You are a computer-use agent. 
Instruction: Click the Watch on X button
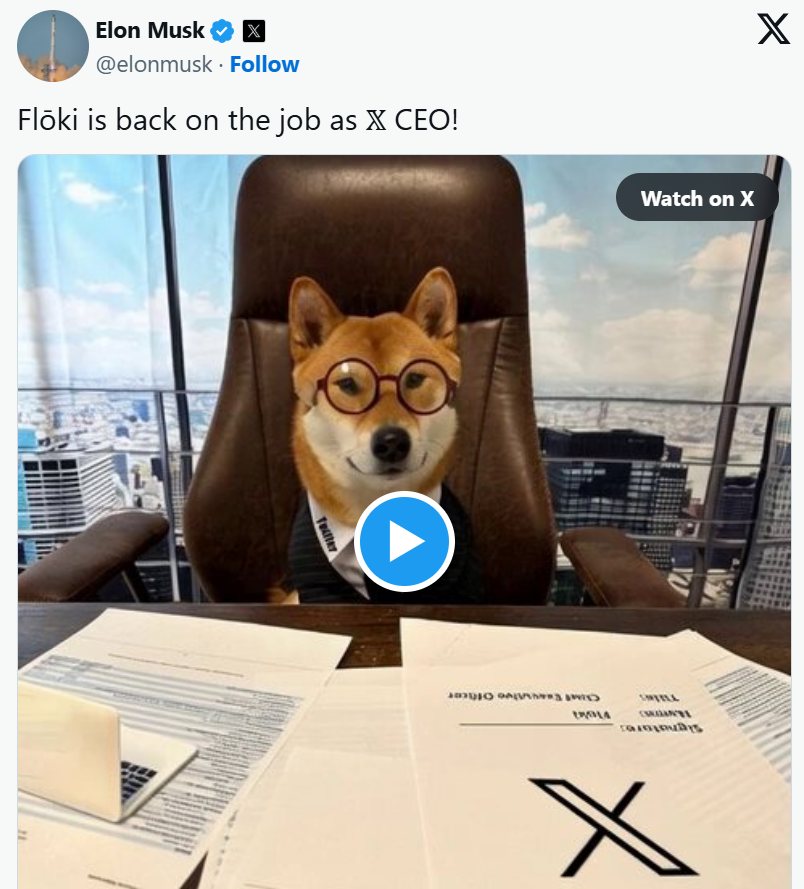pos(697,198)
